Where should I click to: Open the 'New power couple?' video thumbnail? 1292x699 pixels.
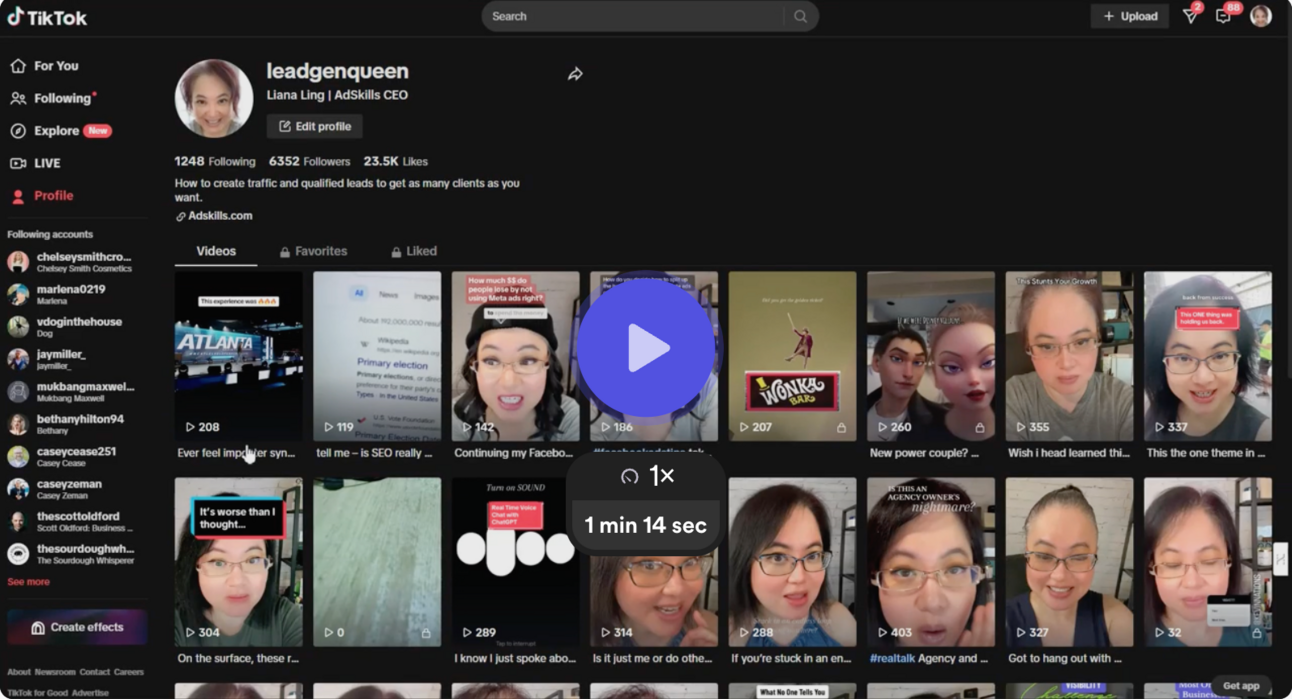point(930,355)
